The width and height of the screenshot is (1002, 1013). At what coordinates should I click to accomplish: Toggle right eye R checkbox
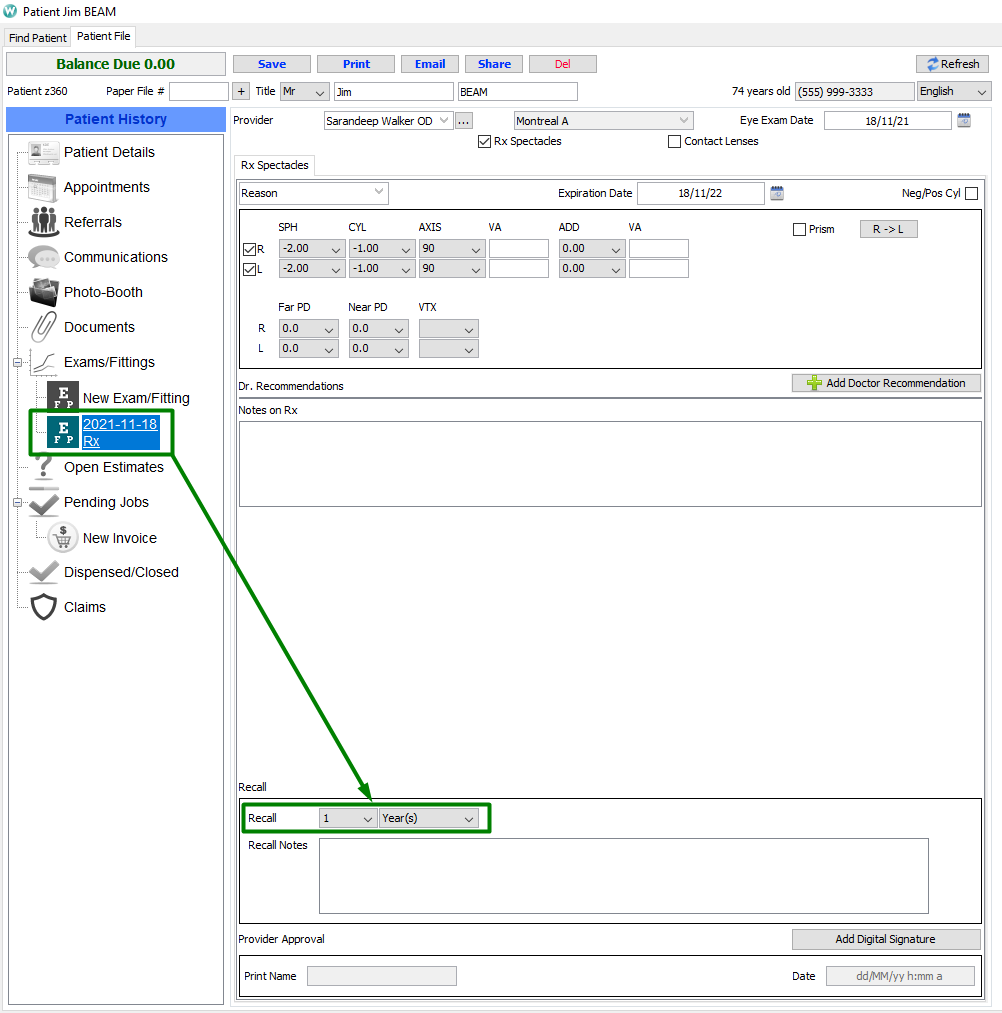[x=249, y=249]
